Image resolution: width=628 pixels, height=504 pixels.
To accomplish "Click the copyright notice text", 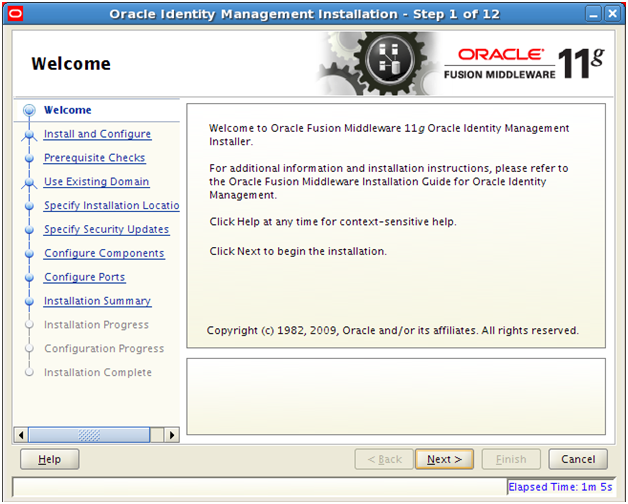I will 393,331.
